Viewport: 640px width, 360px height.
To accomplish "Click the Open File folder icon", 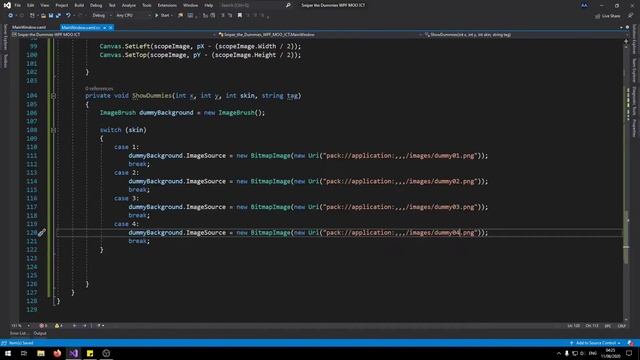I will coord(43,16).
